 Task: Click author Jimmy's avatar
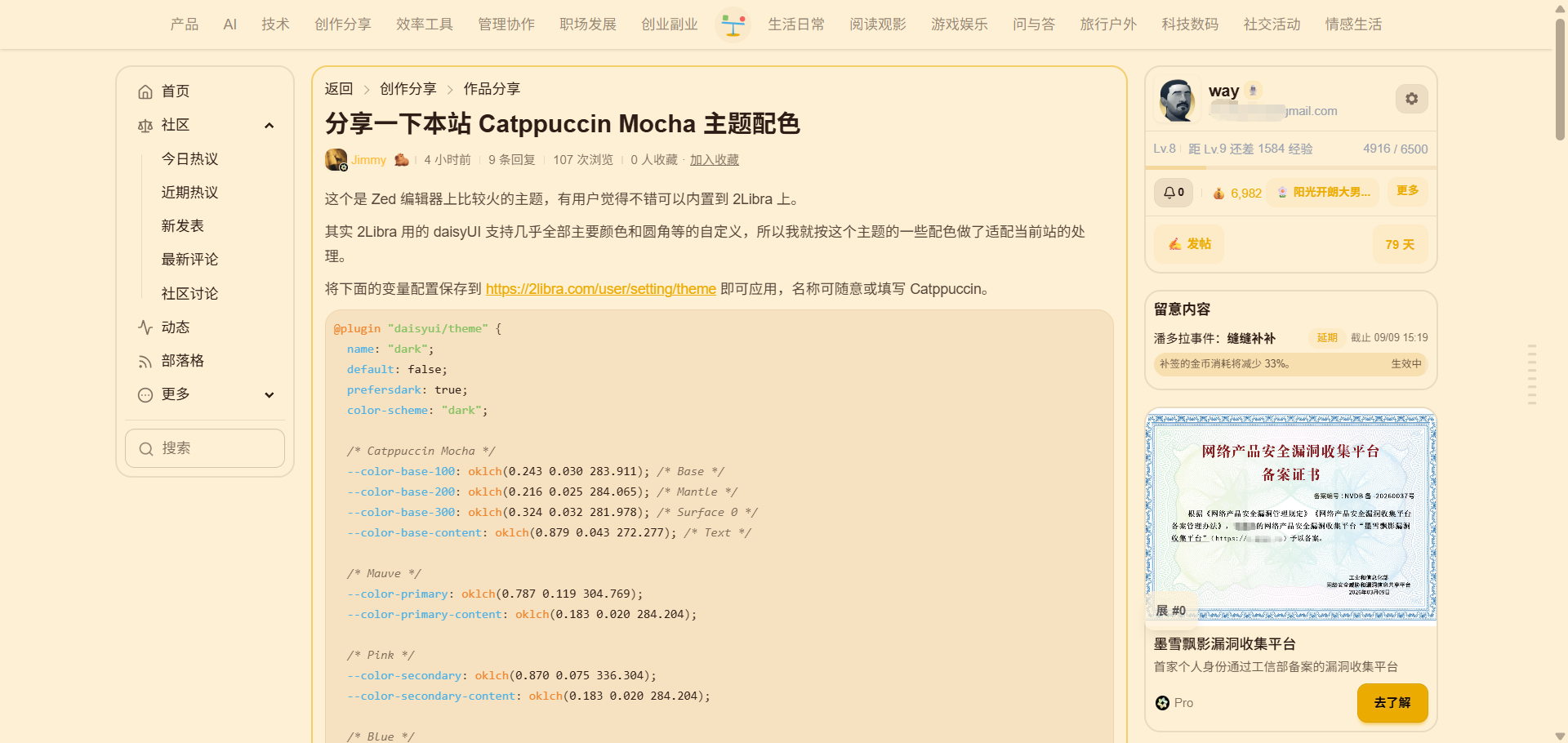click(336, 159)
